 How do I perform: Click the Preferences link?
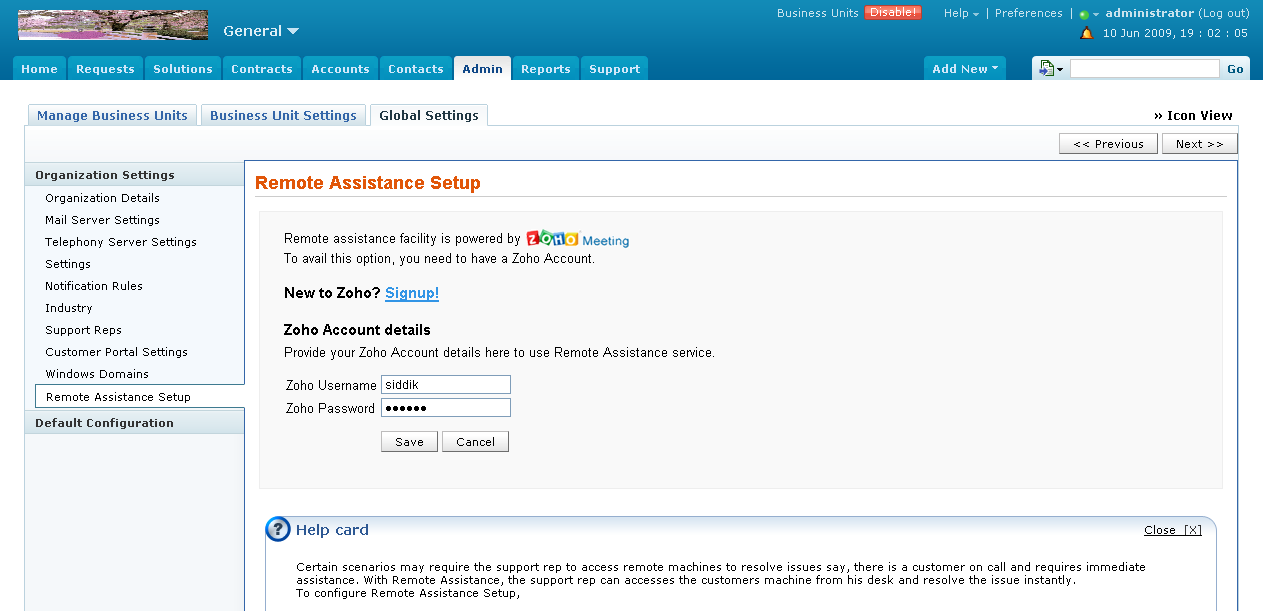pyautogui.click(x=1029, y=13)
